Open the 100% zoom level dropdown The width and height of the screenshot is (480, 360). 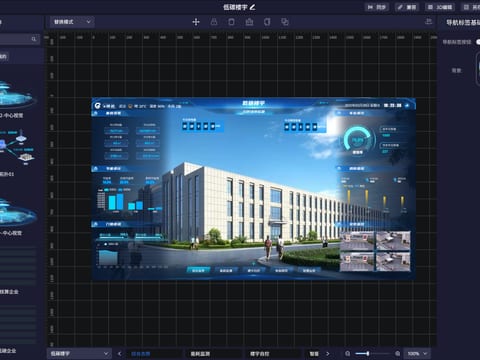417,353
